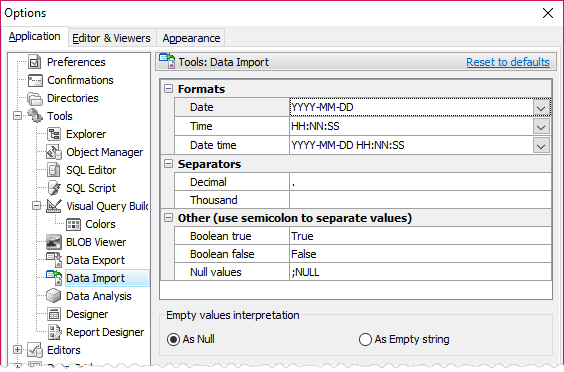Select the As Null radio button
This screenshot has height=372, width=564.
point(173,339)
